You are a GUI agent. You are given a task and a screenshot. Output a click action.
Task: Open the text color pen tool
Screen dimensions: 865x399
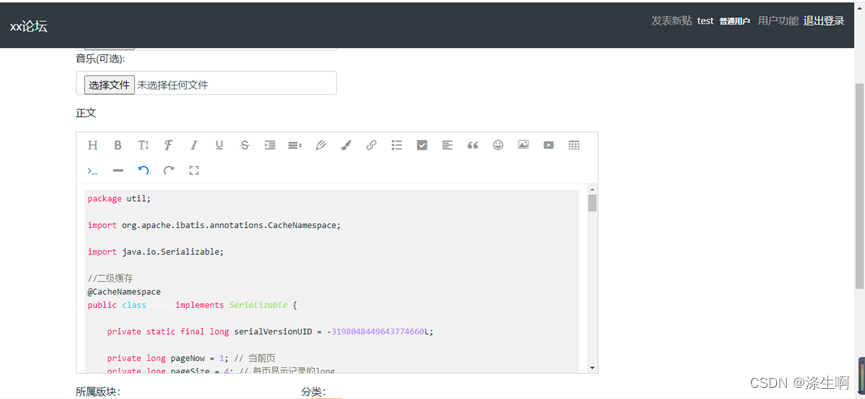[321, 145]
